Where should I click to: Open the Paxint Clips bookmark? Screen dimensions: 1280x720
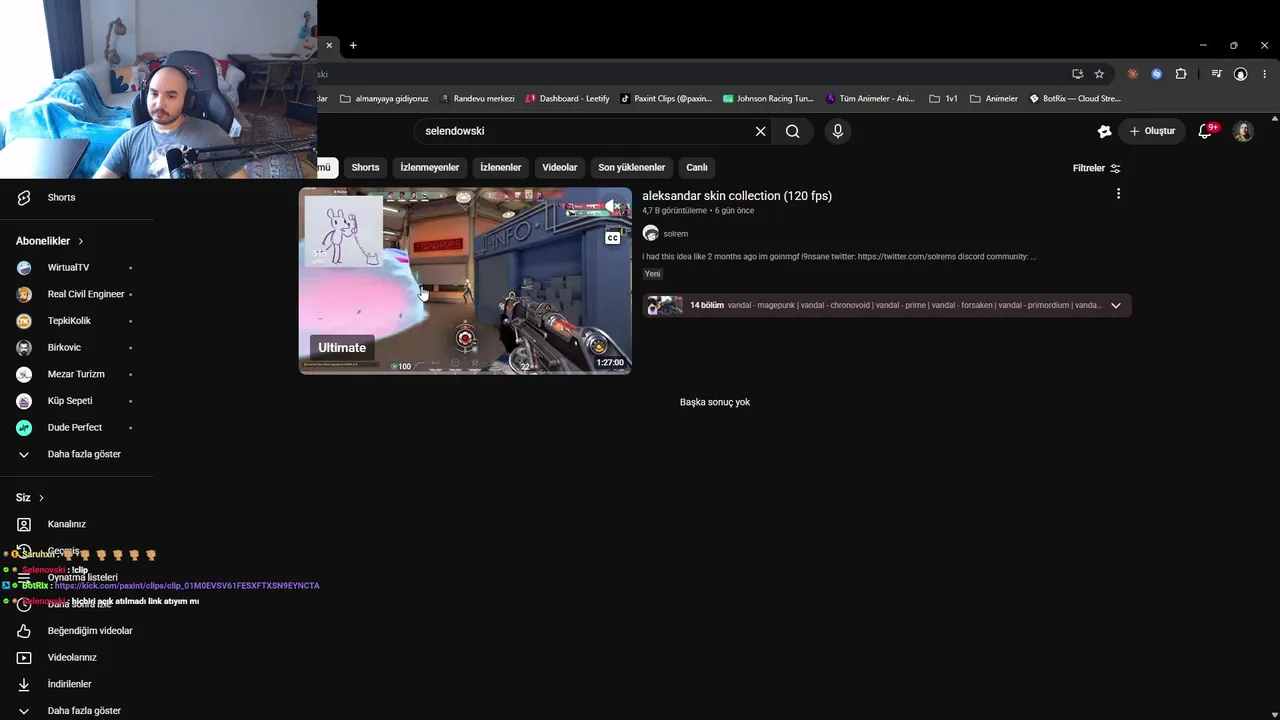666,99
